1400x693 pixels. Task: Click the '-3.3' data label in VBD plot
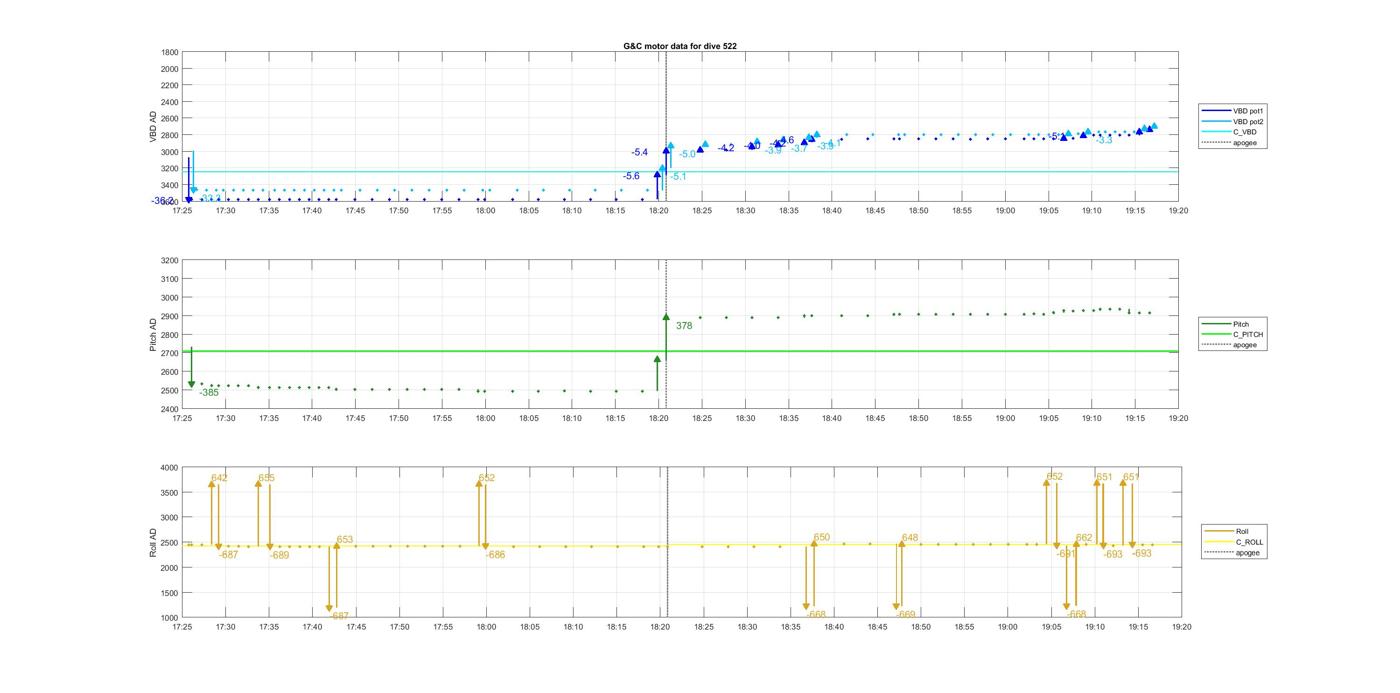pos(1104,140)
